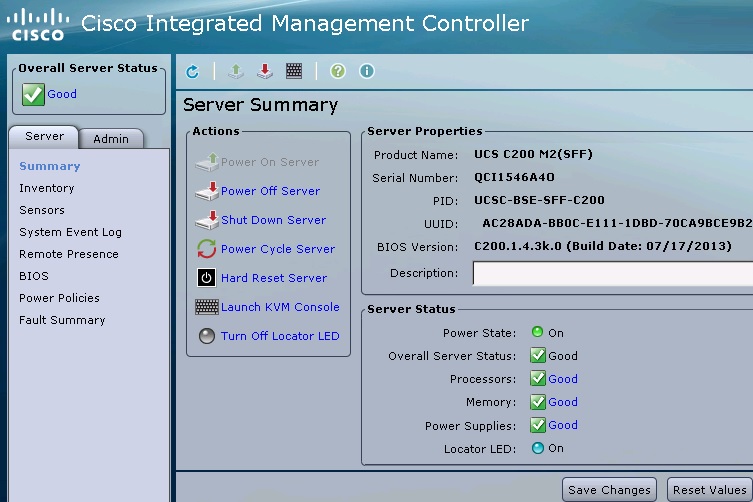Screen dimensions: 753x502
Task: Click the Power Off Server link
Action: [x=270, y=191]
